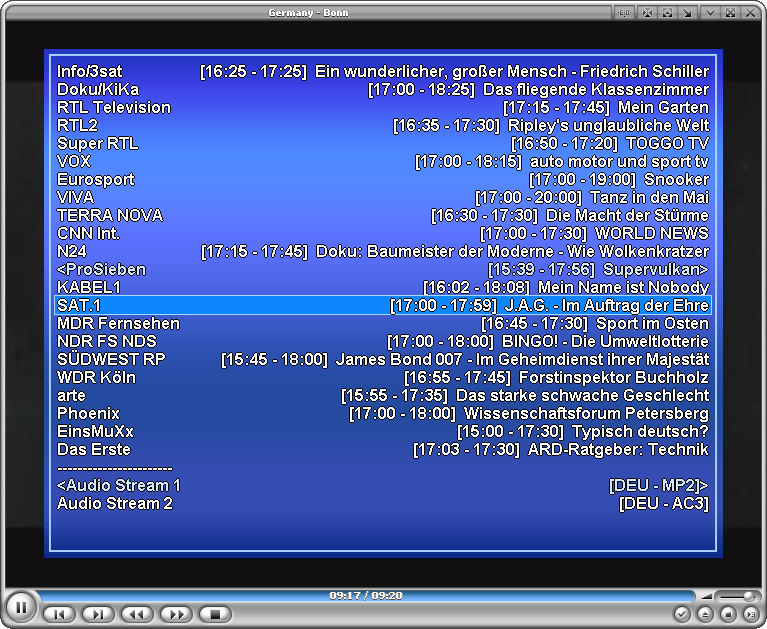The width and height of the screenshot is (767, 629).
Task: Select the arte channel row
Action: (x=383, y=395)
